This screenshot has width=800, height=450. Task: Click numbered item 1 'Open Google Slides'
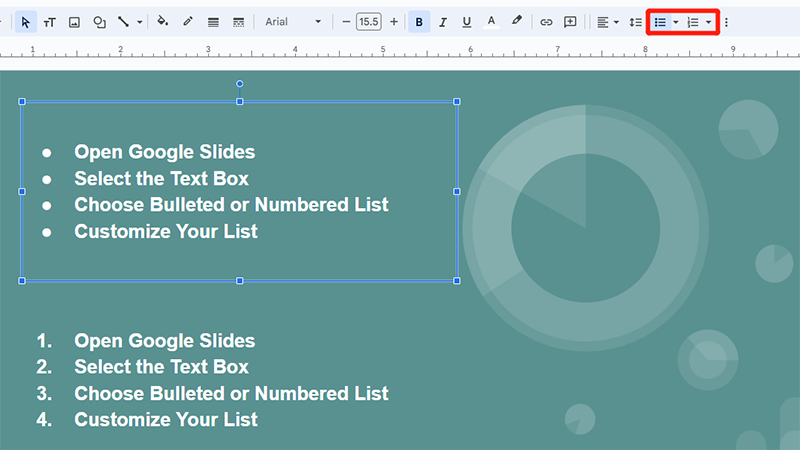pos(164,341)
